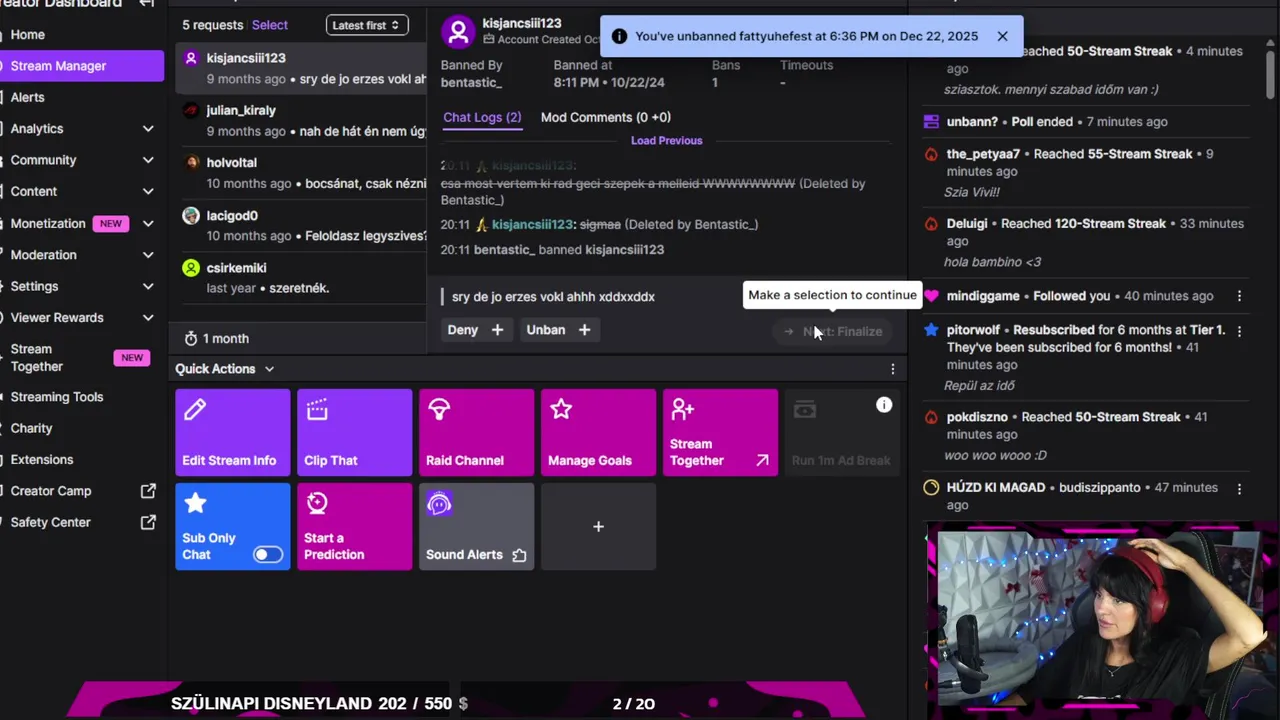Add new quick action plus tile
The height and width of the screenshot is (720, 1280).
[599, 527]
